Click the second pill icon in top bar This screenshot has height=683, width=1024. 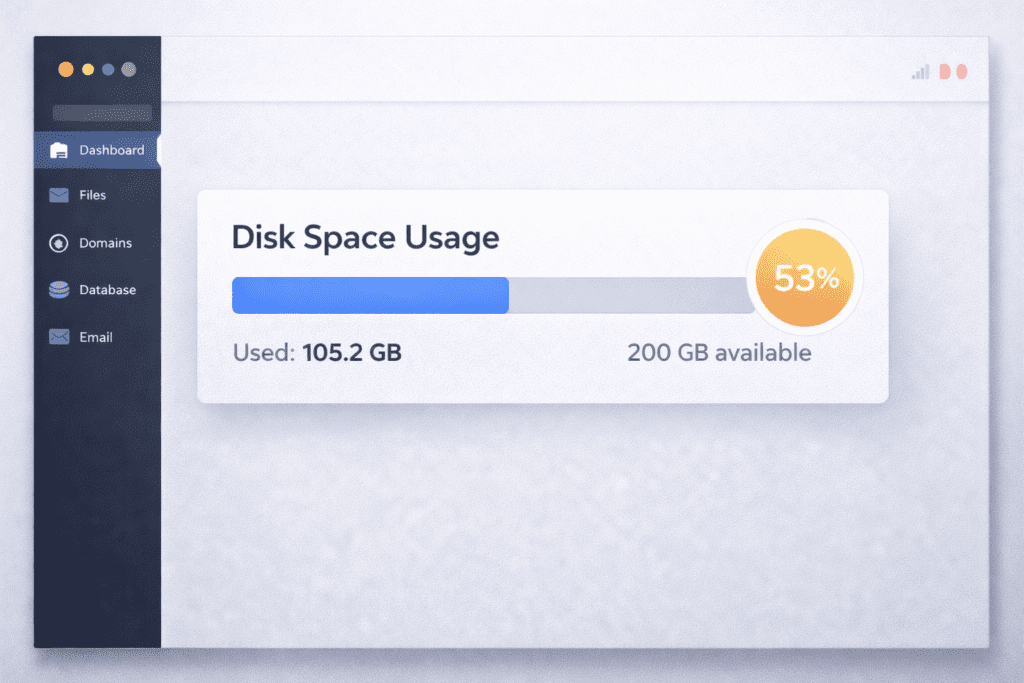(962, 71)
